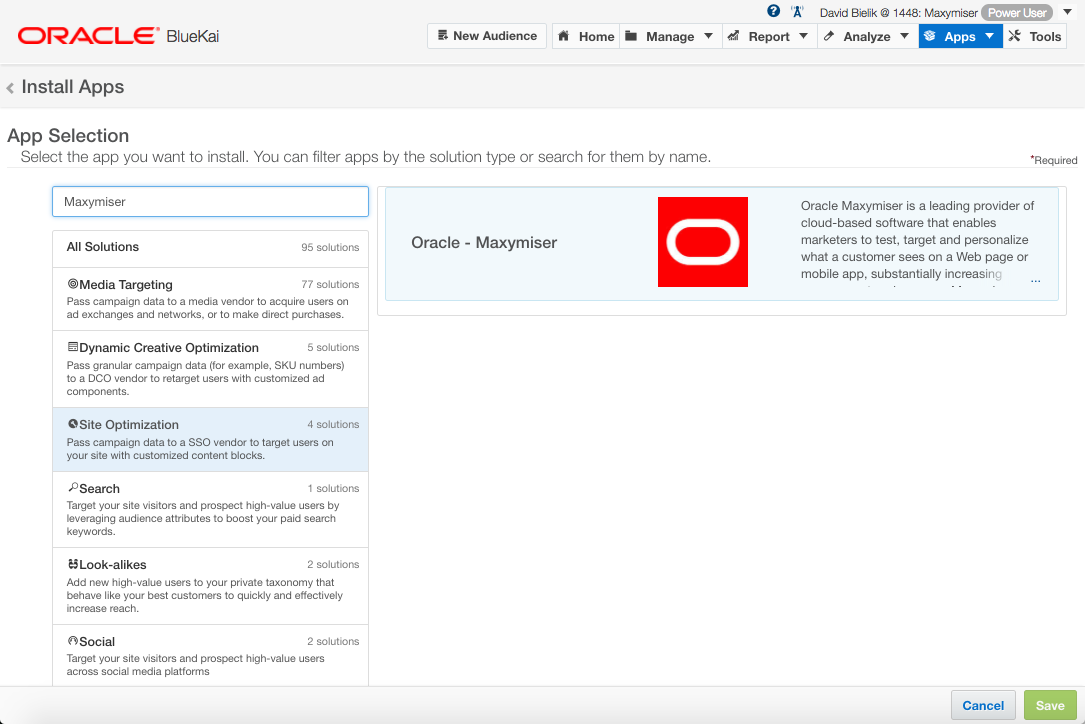Click the Site Optimization category icon

coord(73,424)
